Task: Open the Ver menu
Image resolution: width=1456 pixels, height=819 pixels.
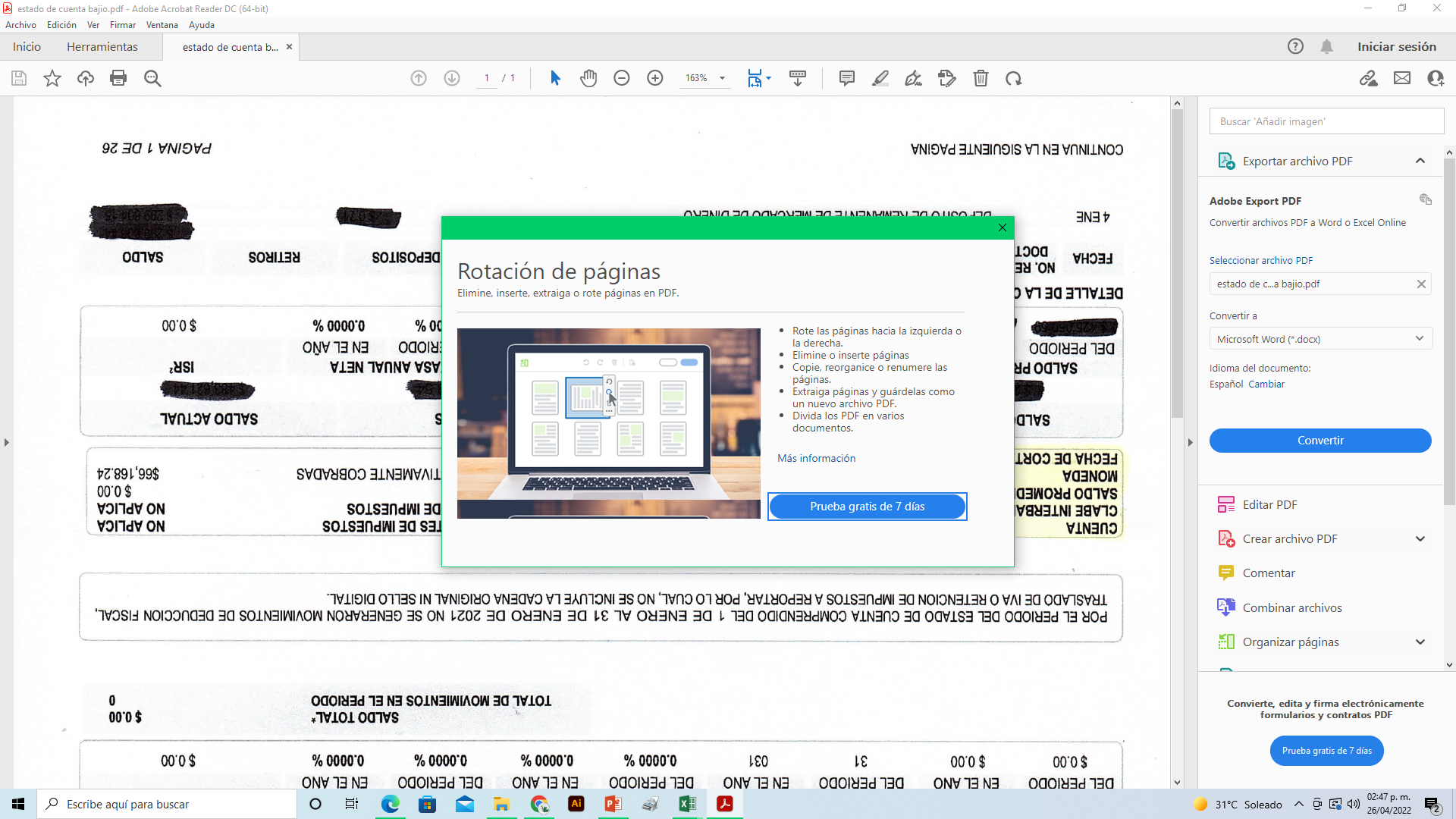Action: click(x=93, y=25)
